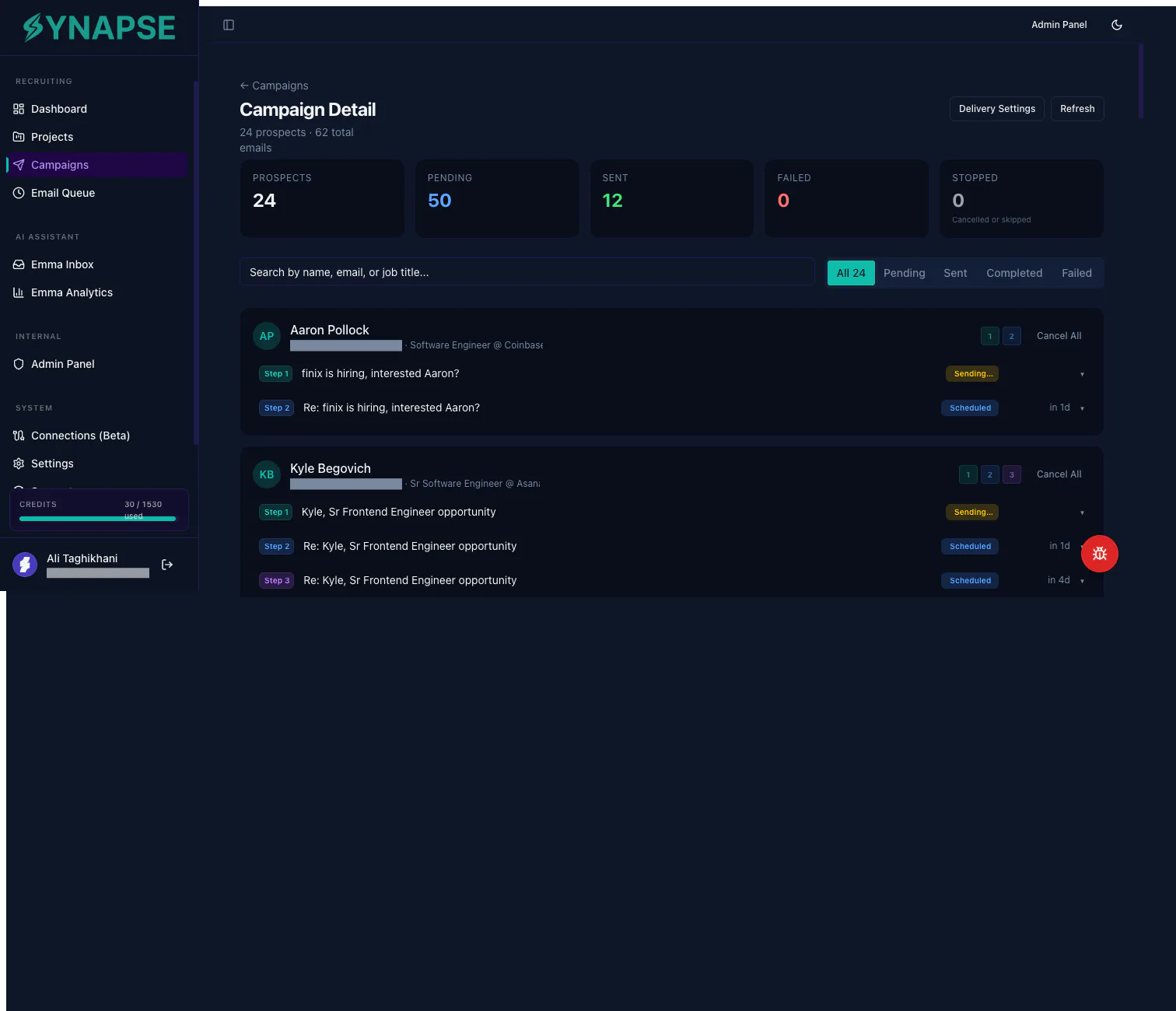The image size is (1176, 1011).
Task: Click the Refresh button
Action: [x=1077, y=109]
